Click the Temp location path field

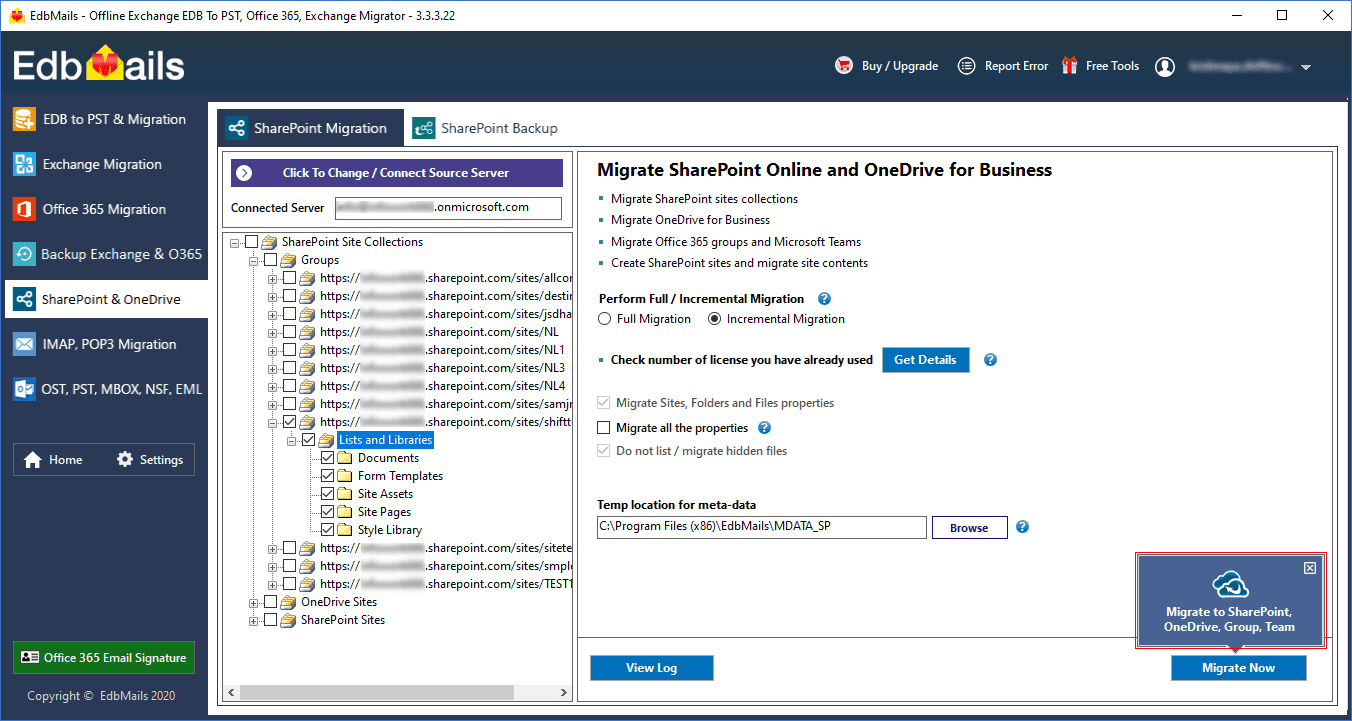762,527
